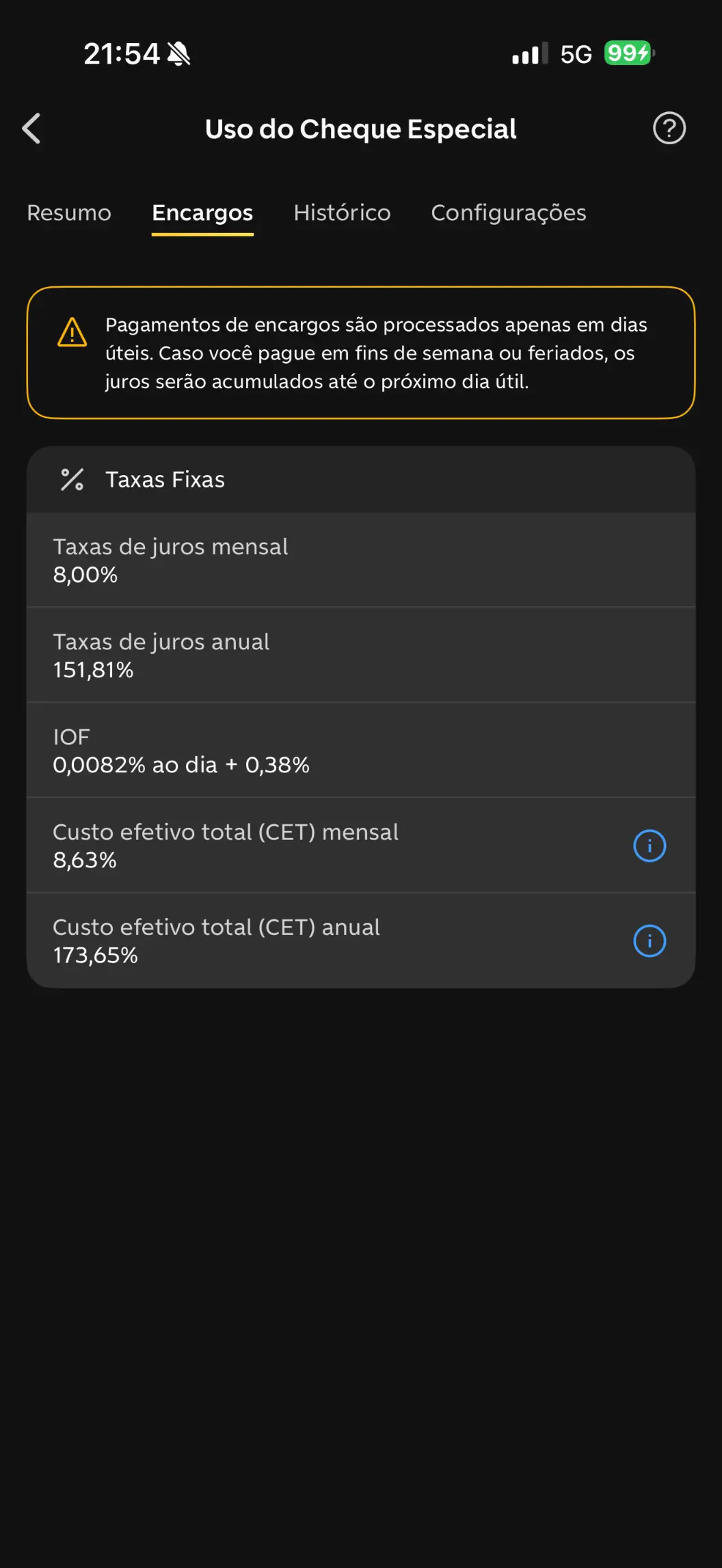Tap the silent bell status icon
This screenshot has height=1568, width=722.
(179, 53)
